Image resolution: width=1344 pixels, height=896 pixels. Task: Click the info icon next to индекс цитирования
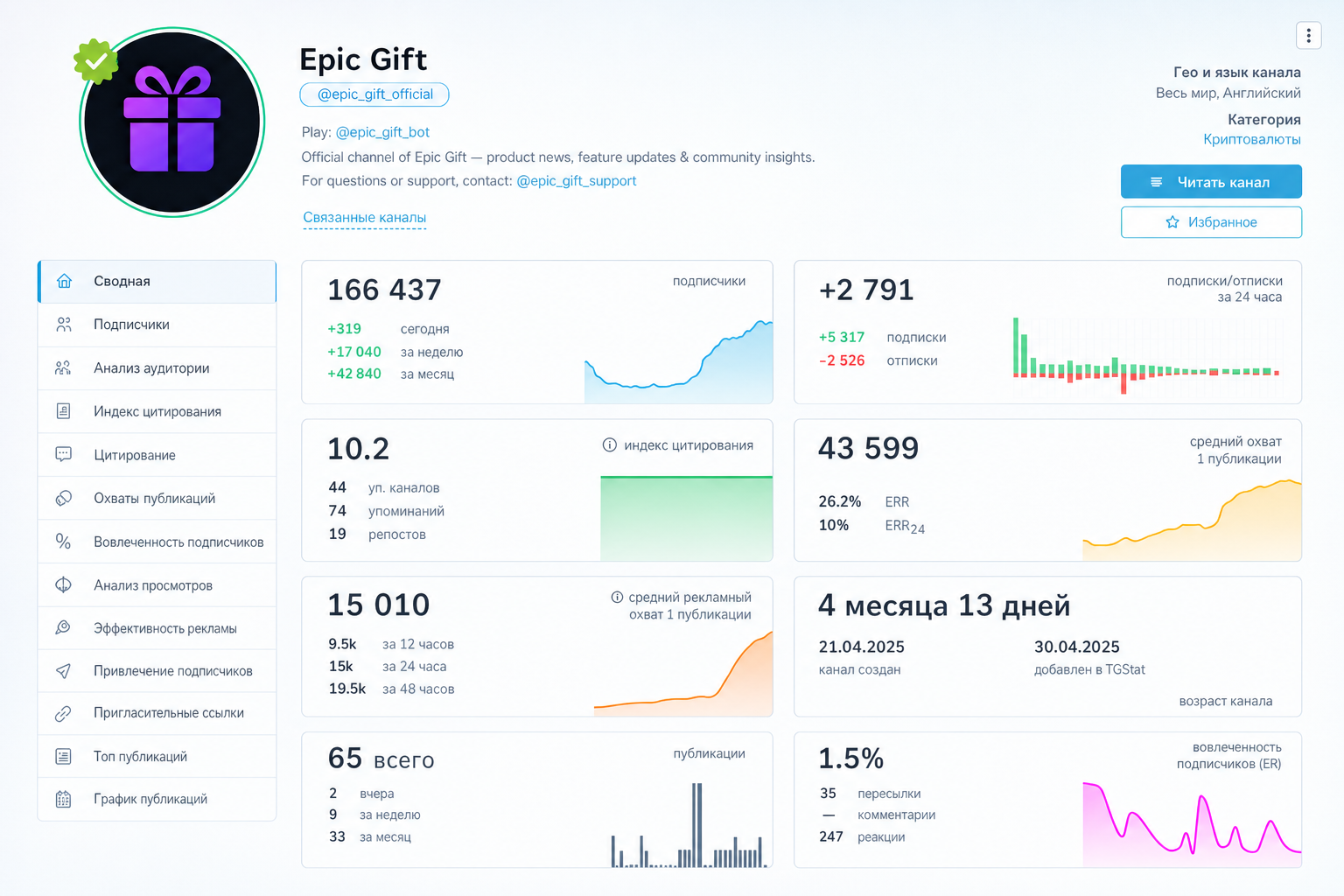[610, 444]
